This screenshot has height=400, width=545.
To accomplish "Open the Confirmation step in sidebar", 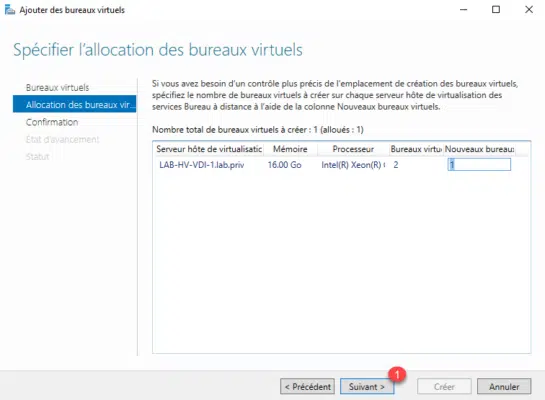I will coord(52,122).
